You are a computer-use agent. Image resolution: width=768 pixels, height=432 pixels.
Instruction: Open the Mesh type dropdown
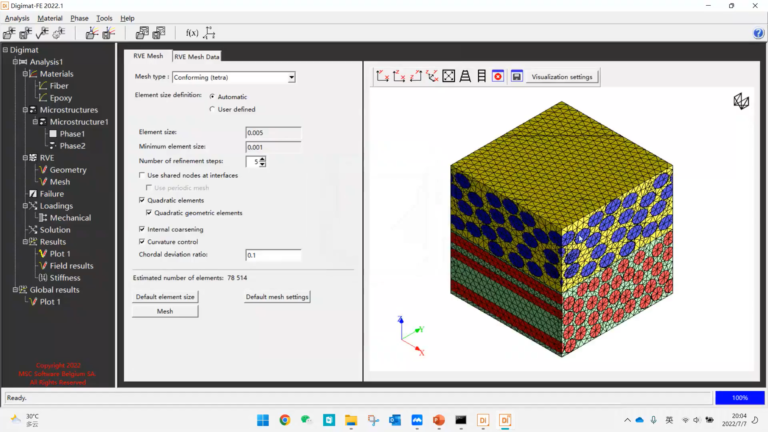pos(291,77)
